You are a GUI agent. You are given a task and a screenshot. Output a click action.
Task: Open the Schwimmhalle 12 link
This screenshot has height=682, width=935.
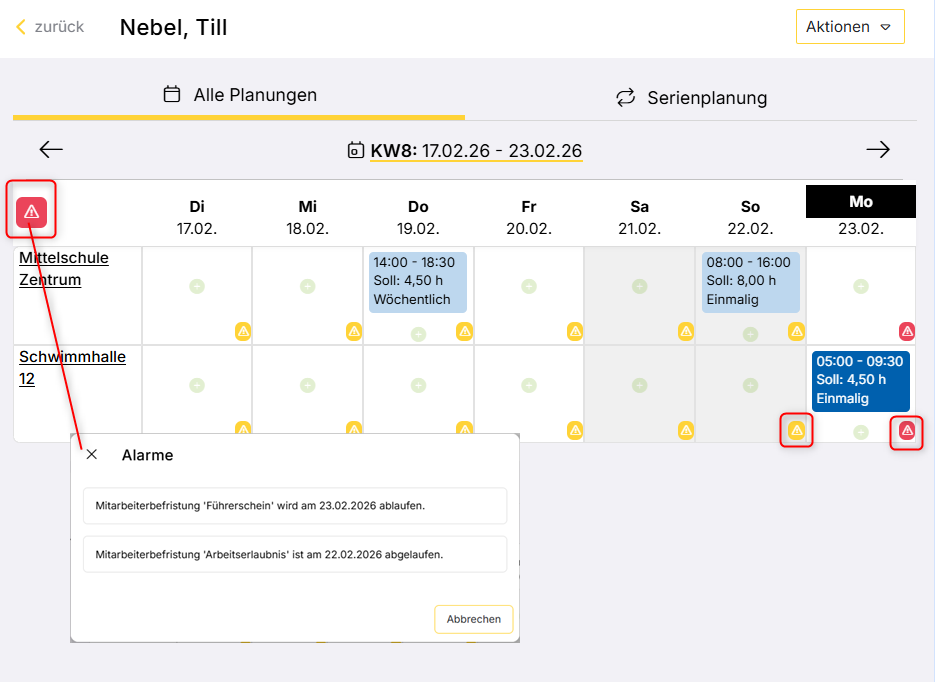pos(72,367)
